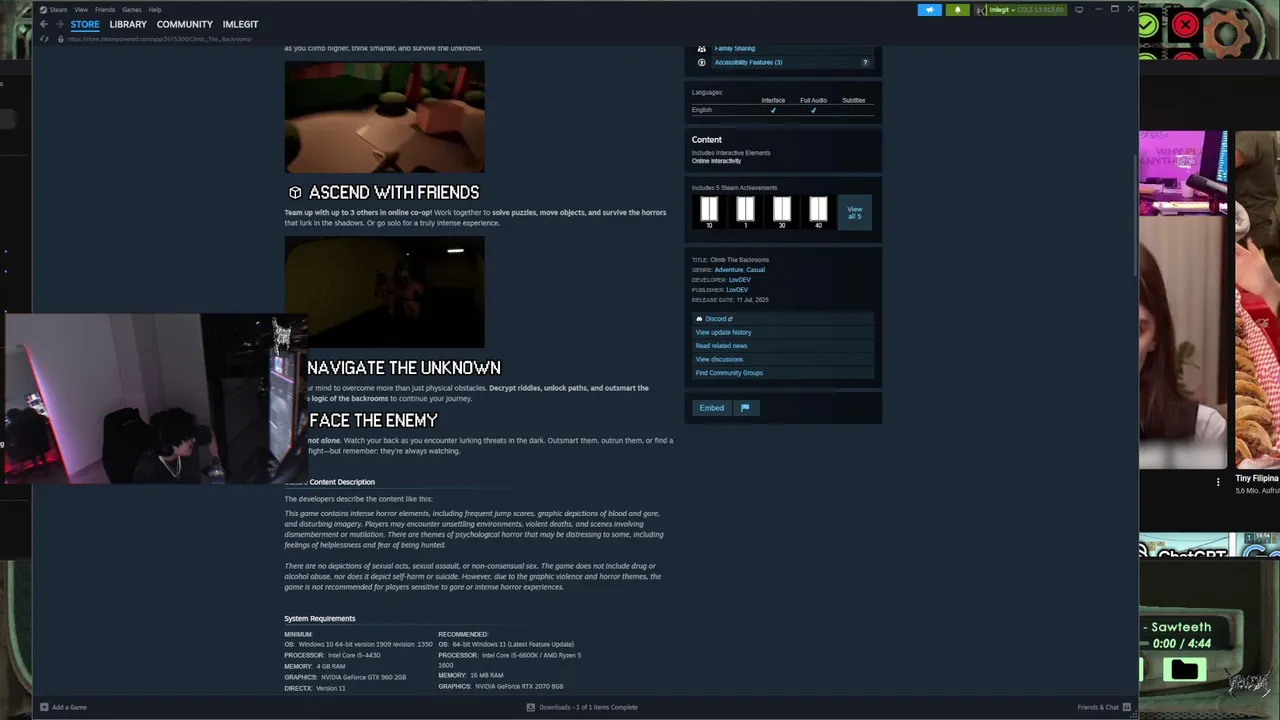1280x720 pixels.
Task: Click the flag report icon next to Embed
Action: (x=745, y=408)
